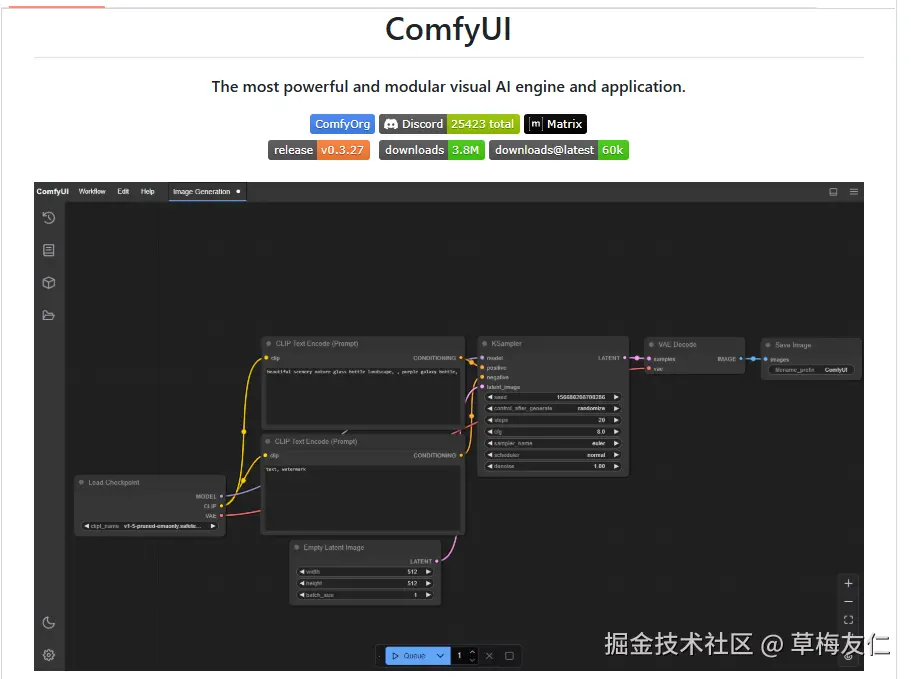911x679 pixels.
Task: Open the model library cube icon
Action: click(x=49, y=283)
